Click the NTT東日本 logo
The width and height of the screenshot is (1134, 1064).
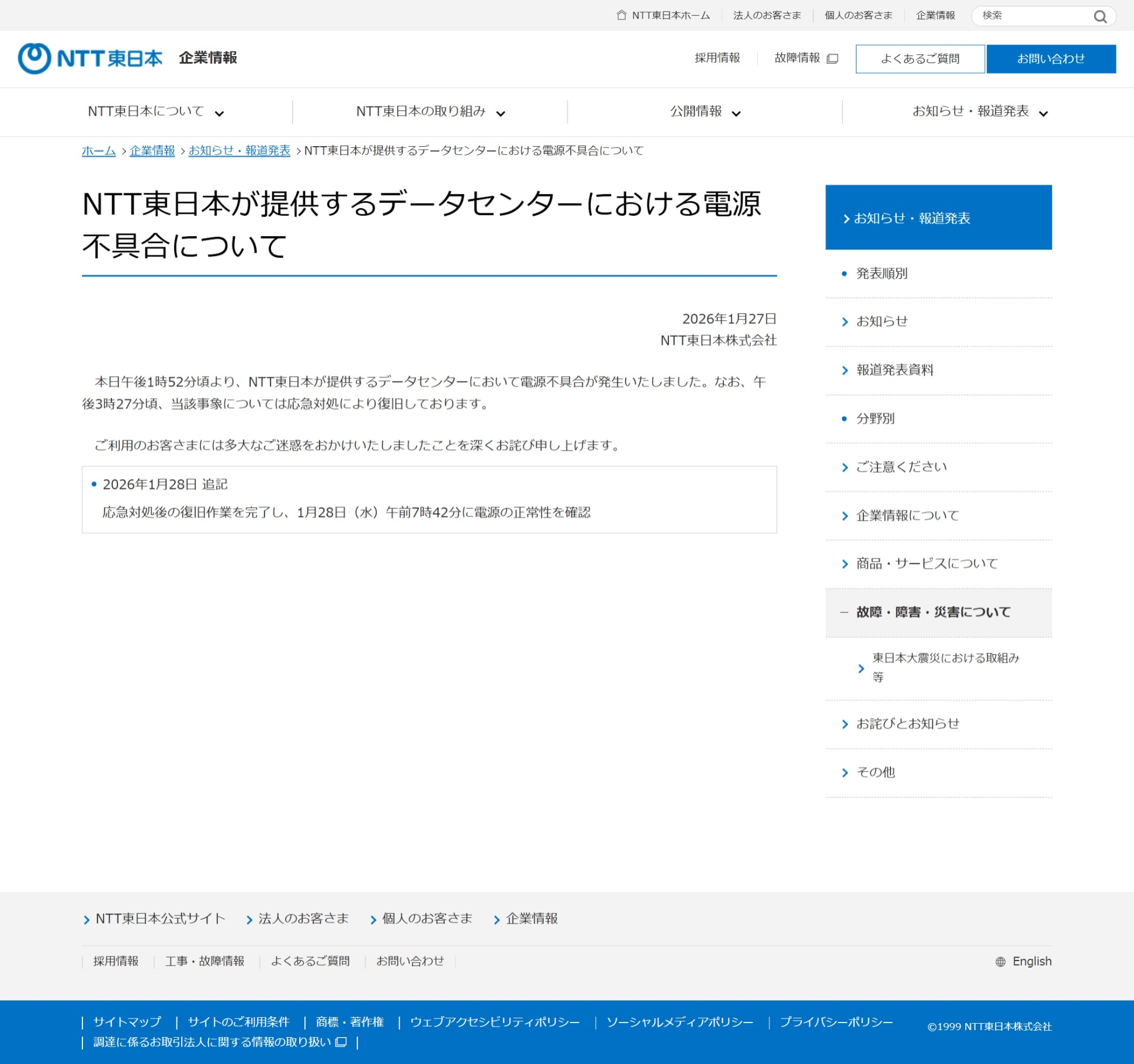coord(90,58)
